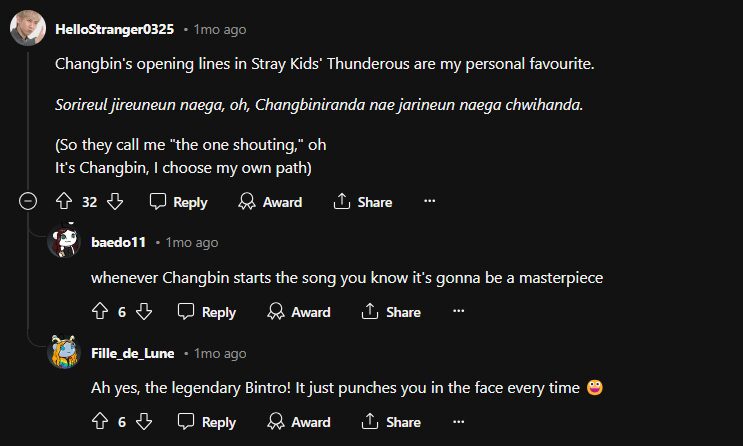Share Fille_de_Lune's comment

[391, 422]
